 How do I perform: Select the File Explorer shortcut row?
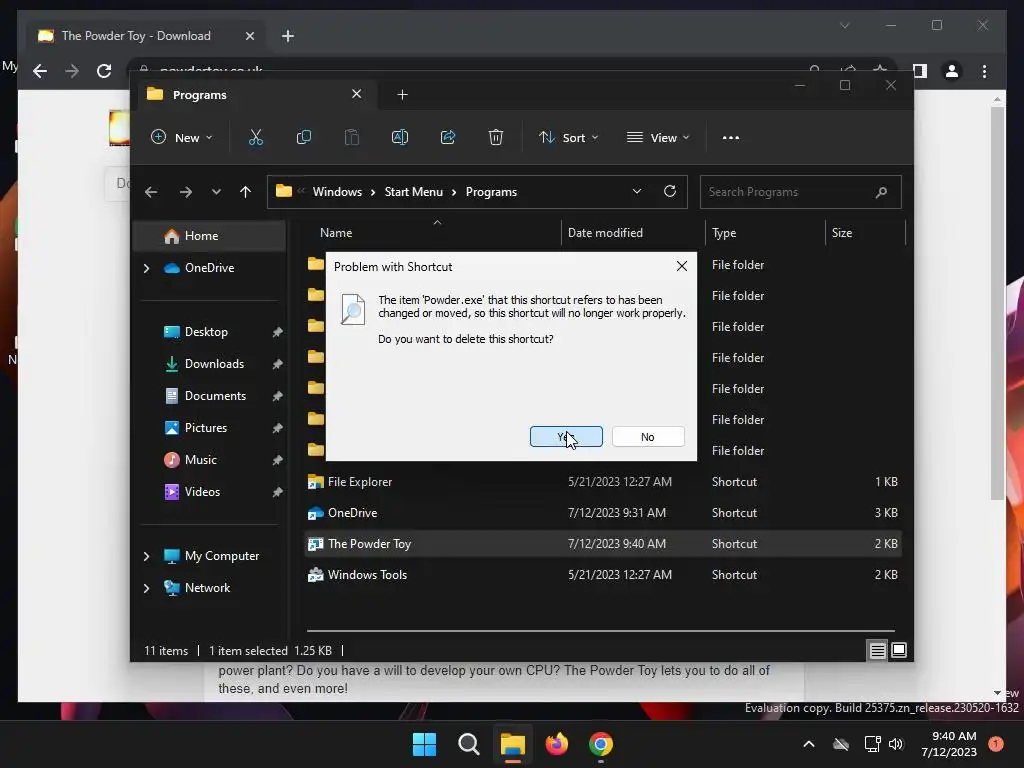pyautogui.click(x=603, y=482)
